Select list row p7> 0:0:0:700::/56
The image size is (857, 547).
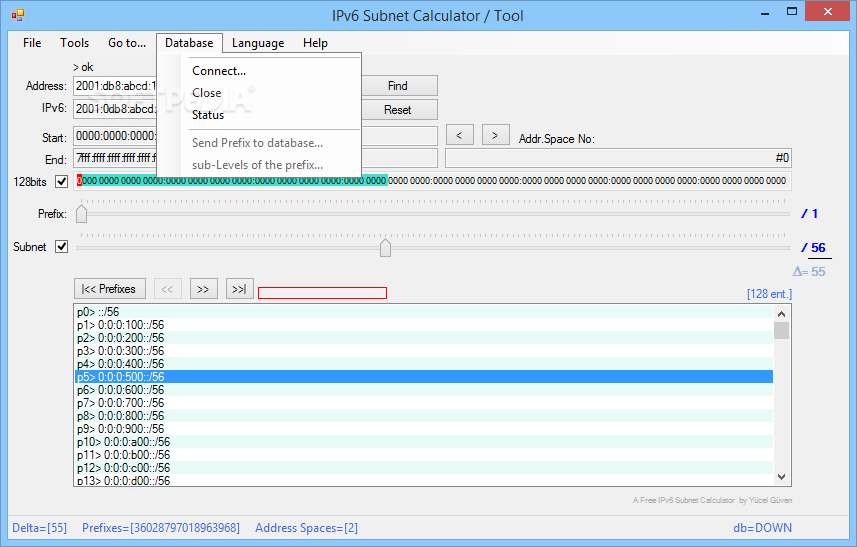(x=424, y=403)
